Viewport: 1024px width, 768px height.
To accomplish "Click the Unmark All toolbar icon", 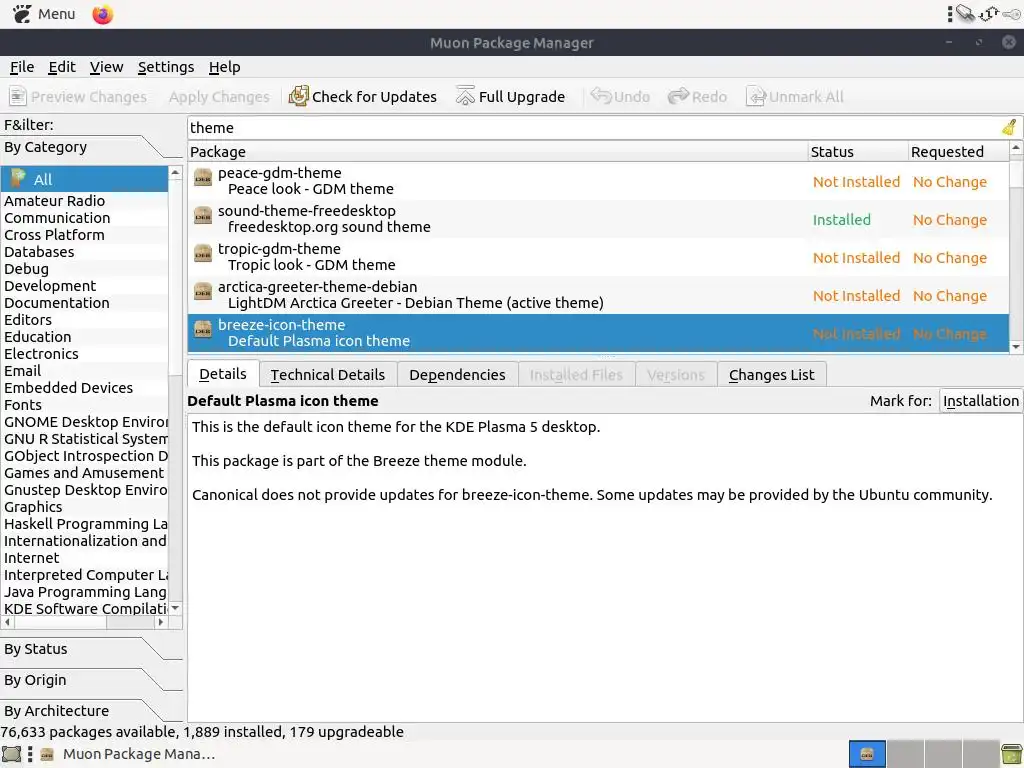I will [x=756, y=97].
